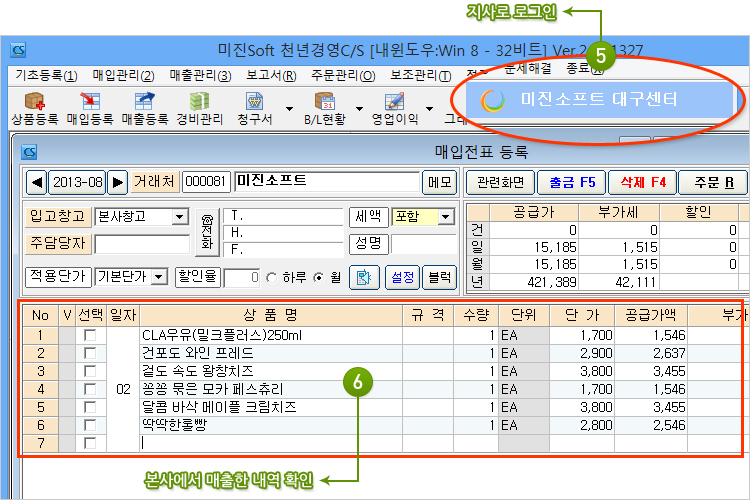Click the 미진소프트 대구센터 banner
This screenshot has width=750, height=500.
[599, 100]
